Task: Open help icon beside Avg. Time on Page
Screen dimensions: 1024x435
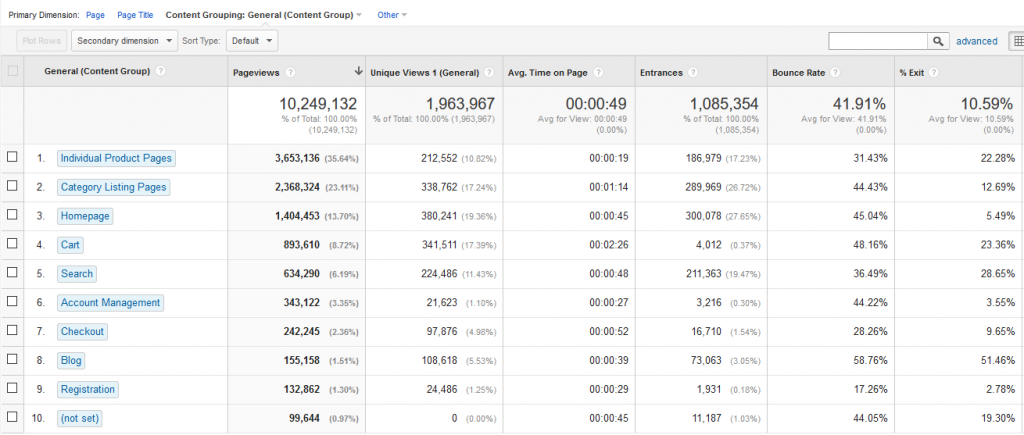Action: [598, 73]
